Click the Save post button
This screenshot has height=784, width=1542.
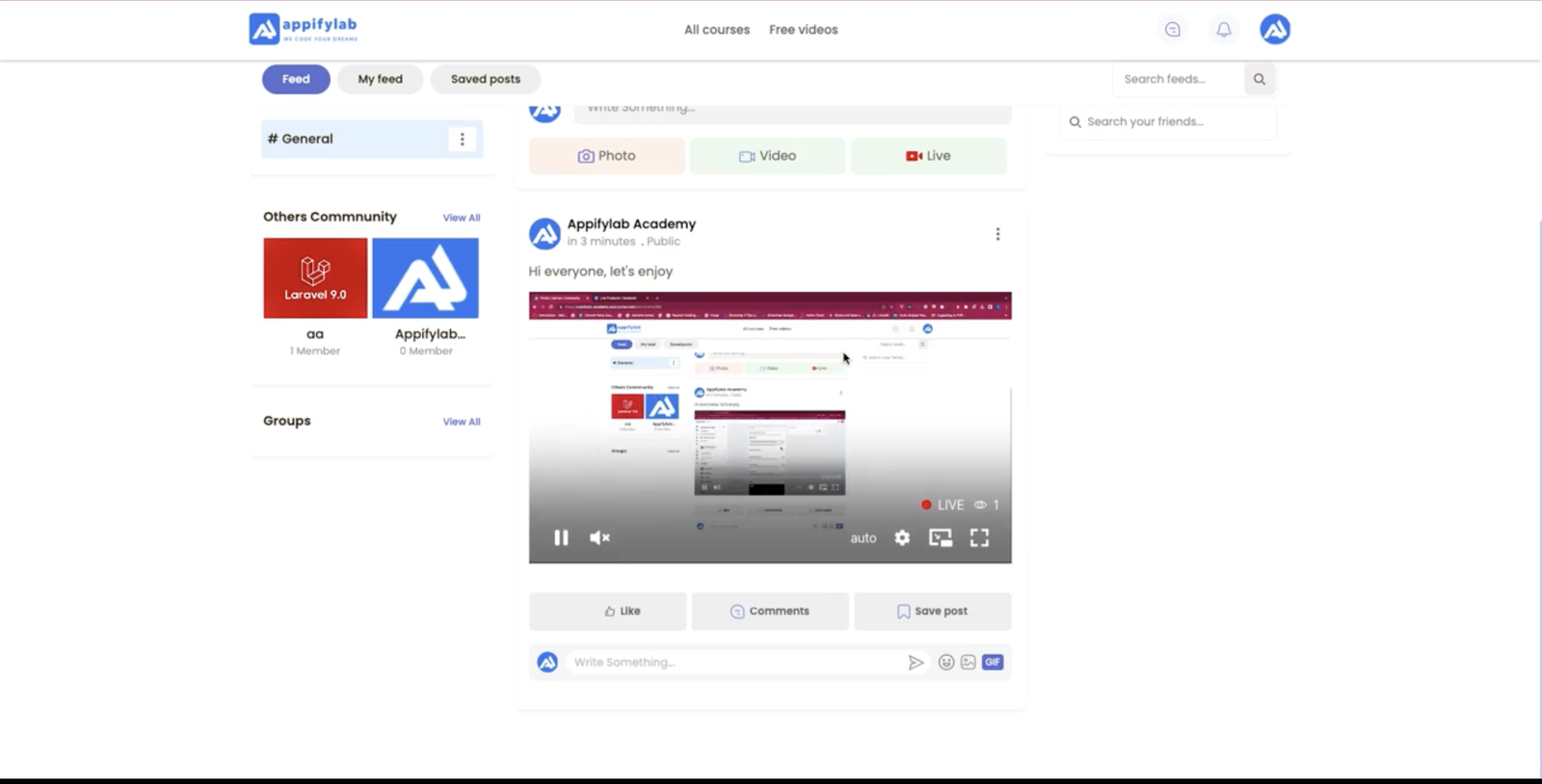point(932,612)
